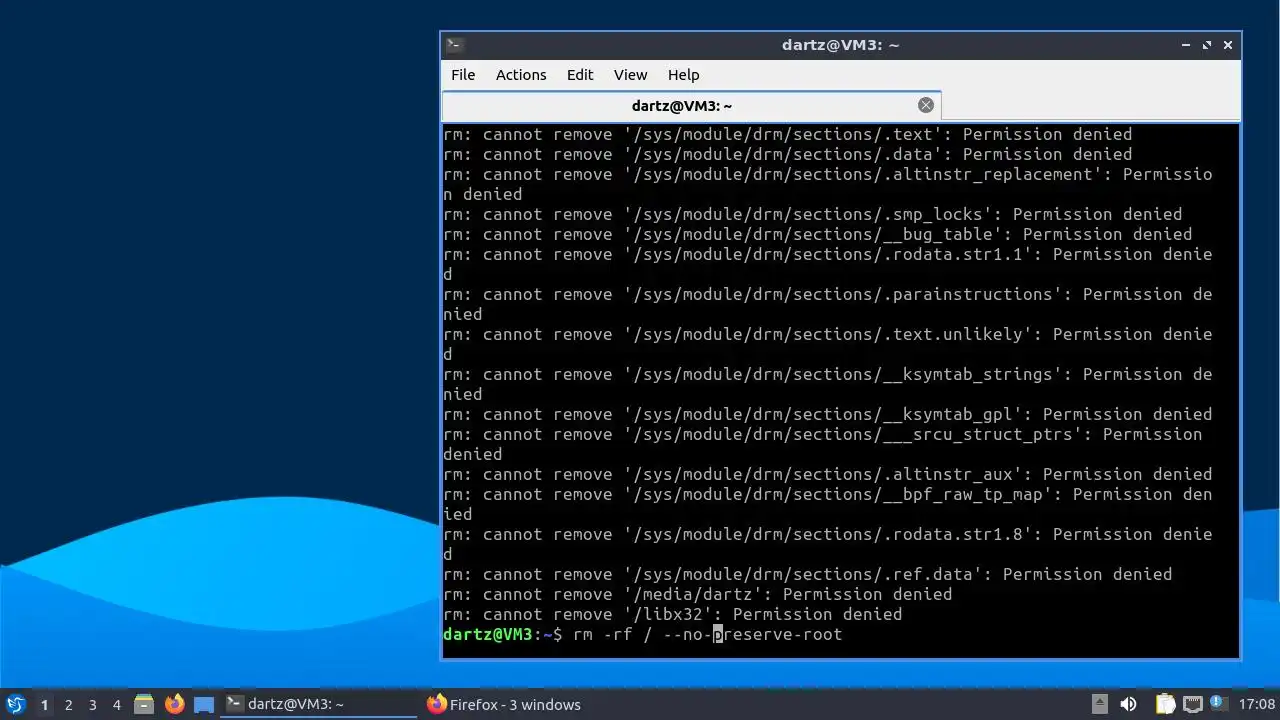Minimize the terminal window
The image size is (1280, 720).
point(1186,45)
